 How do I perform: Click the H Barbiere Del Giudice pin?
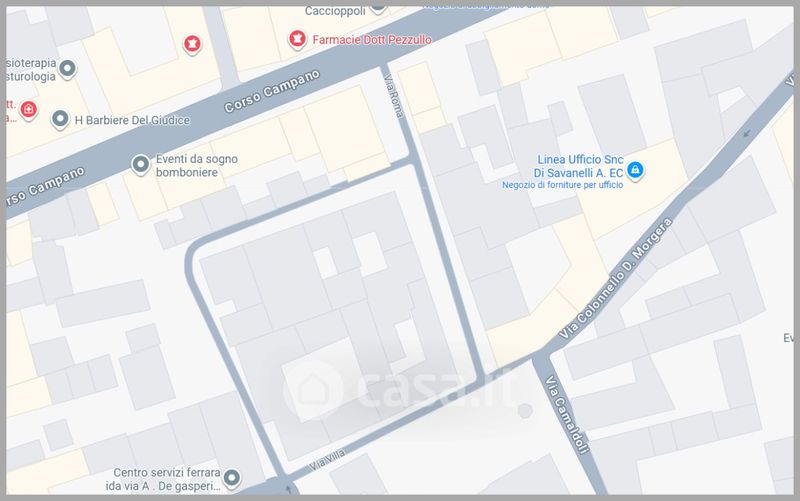tap(60, 119)
